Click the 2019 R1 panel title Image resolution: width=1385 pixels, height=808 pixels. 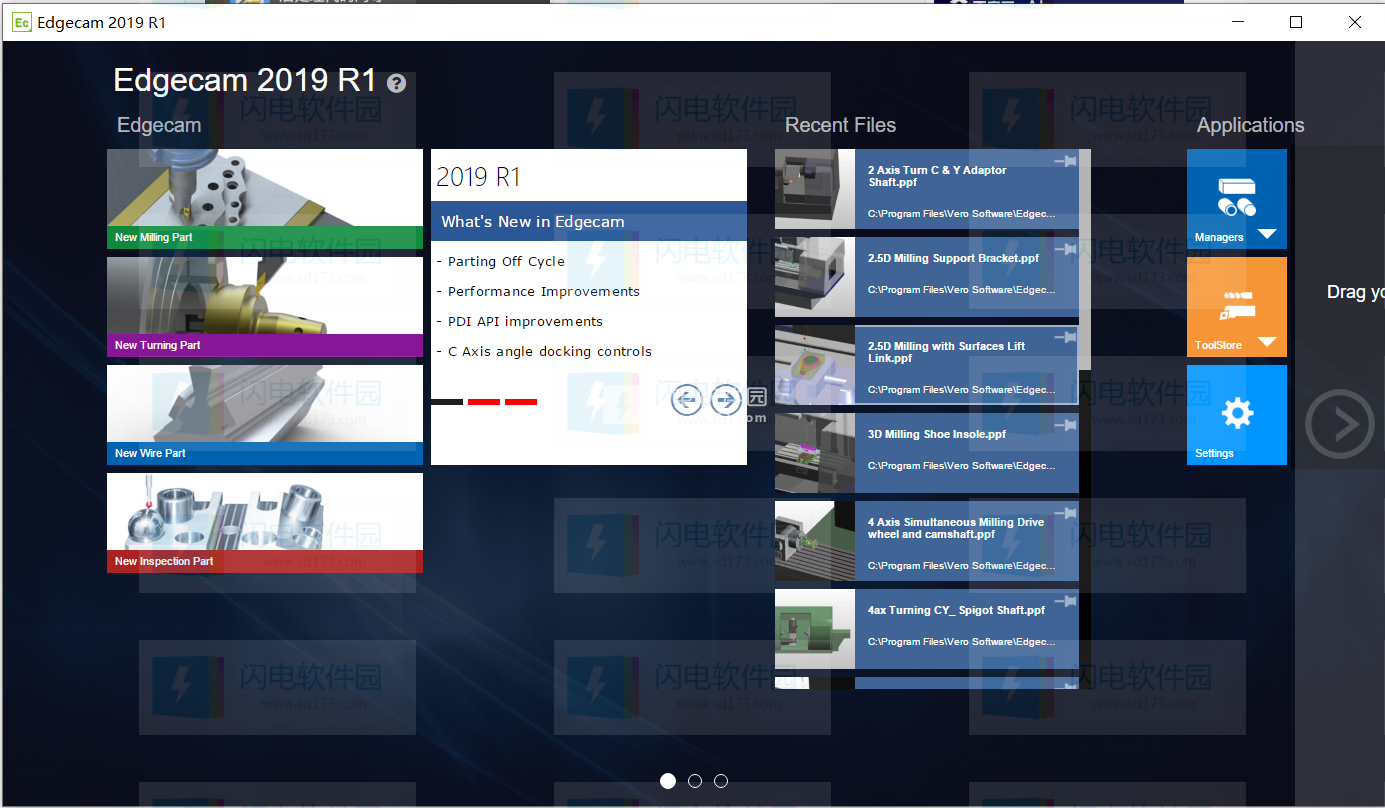click(478, 178)
